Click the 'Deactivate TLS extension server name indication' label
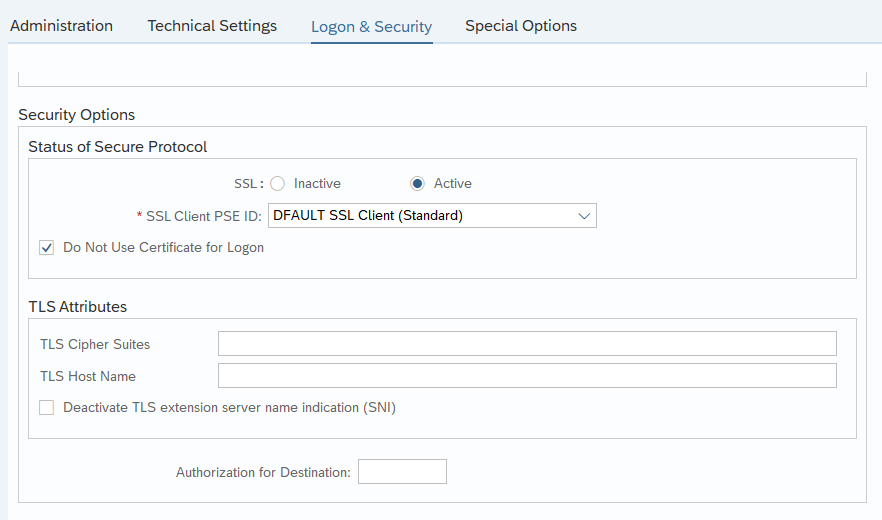 point(230,407)
